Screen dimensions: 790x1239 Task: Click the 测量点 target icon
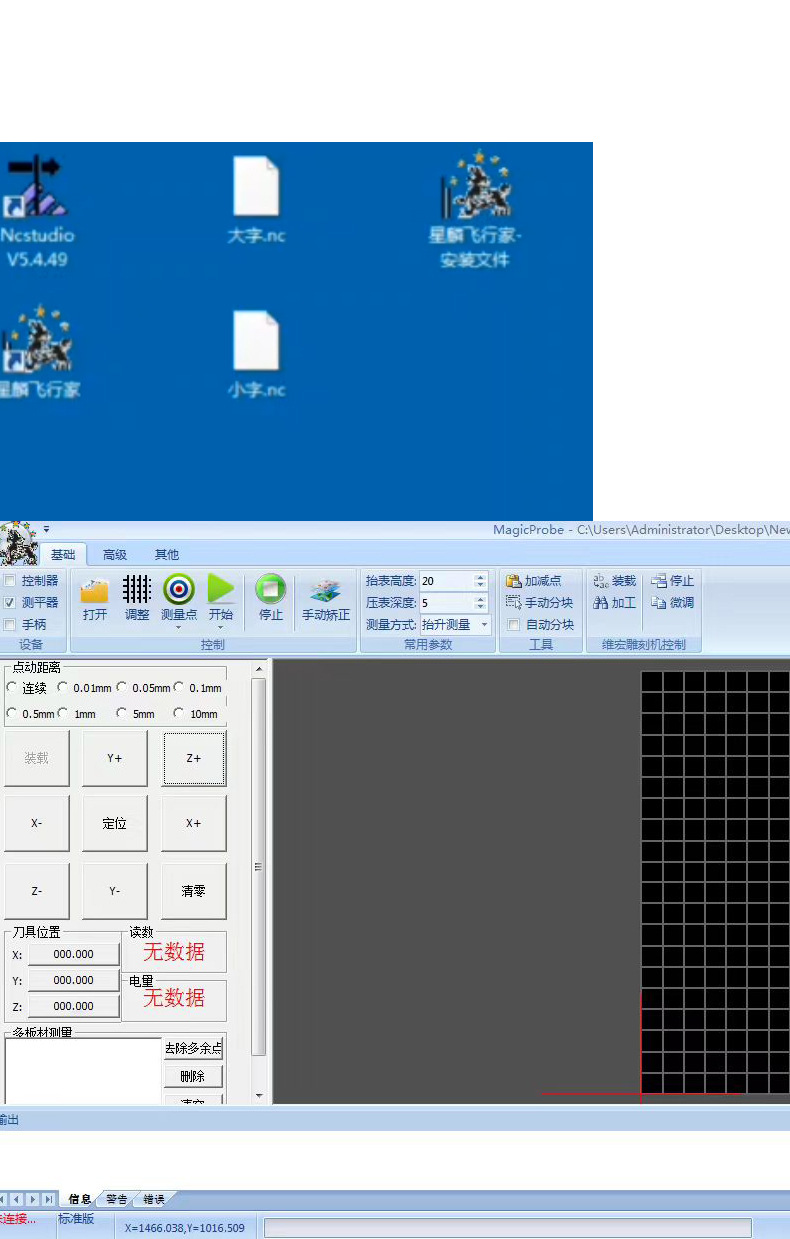point(179,589)
